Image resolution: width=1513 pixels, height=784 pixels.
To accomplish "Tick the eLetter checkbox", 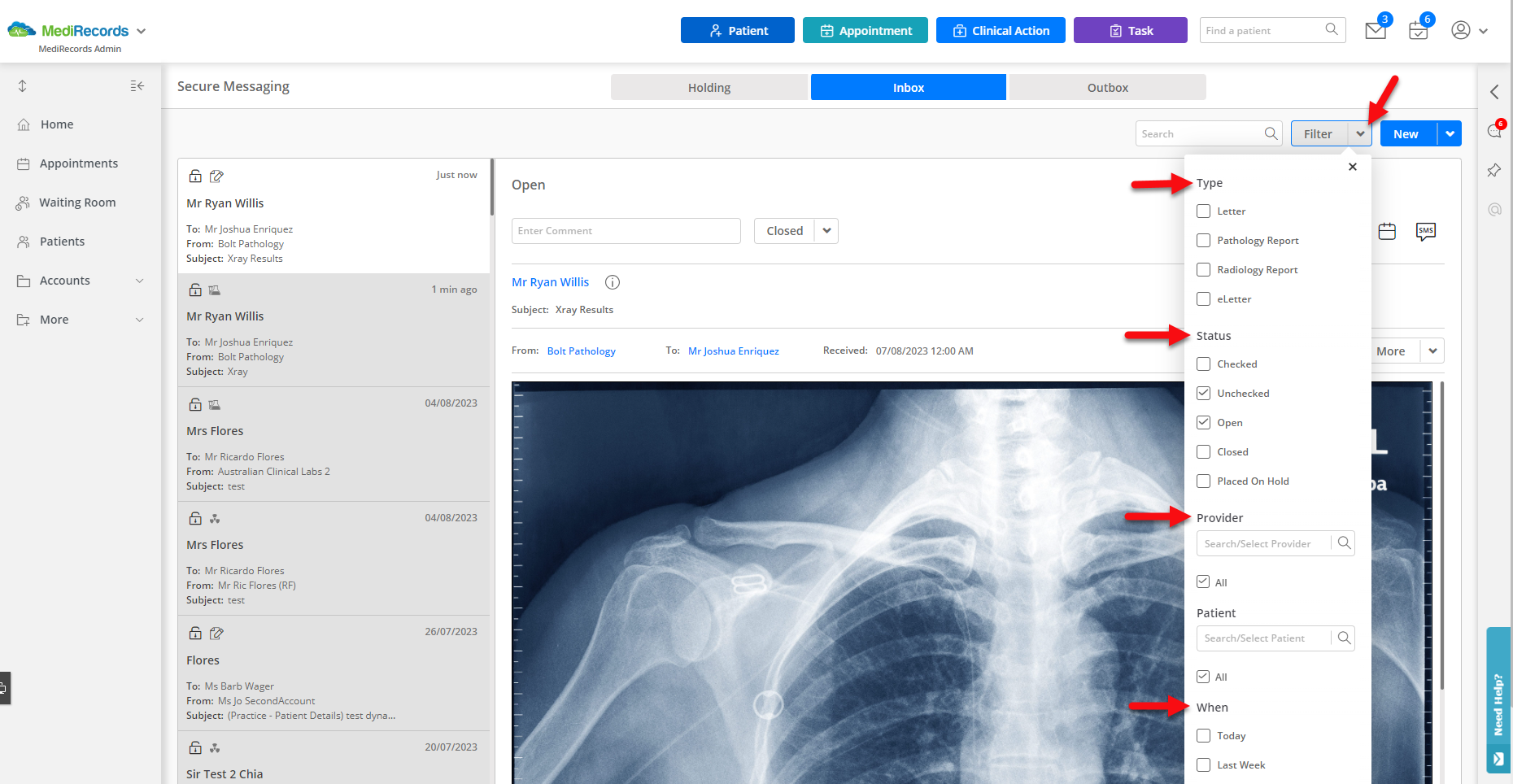I will pyautogui.click(x=1204, y=298).
